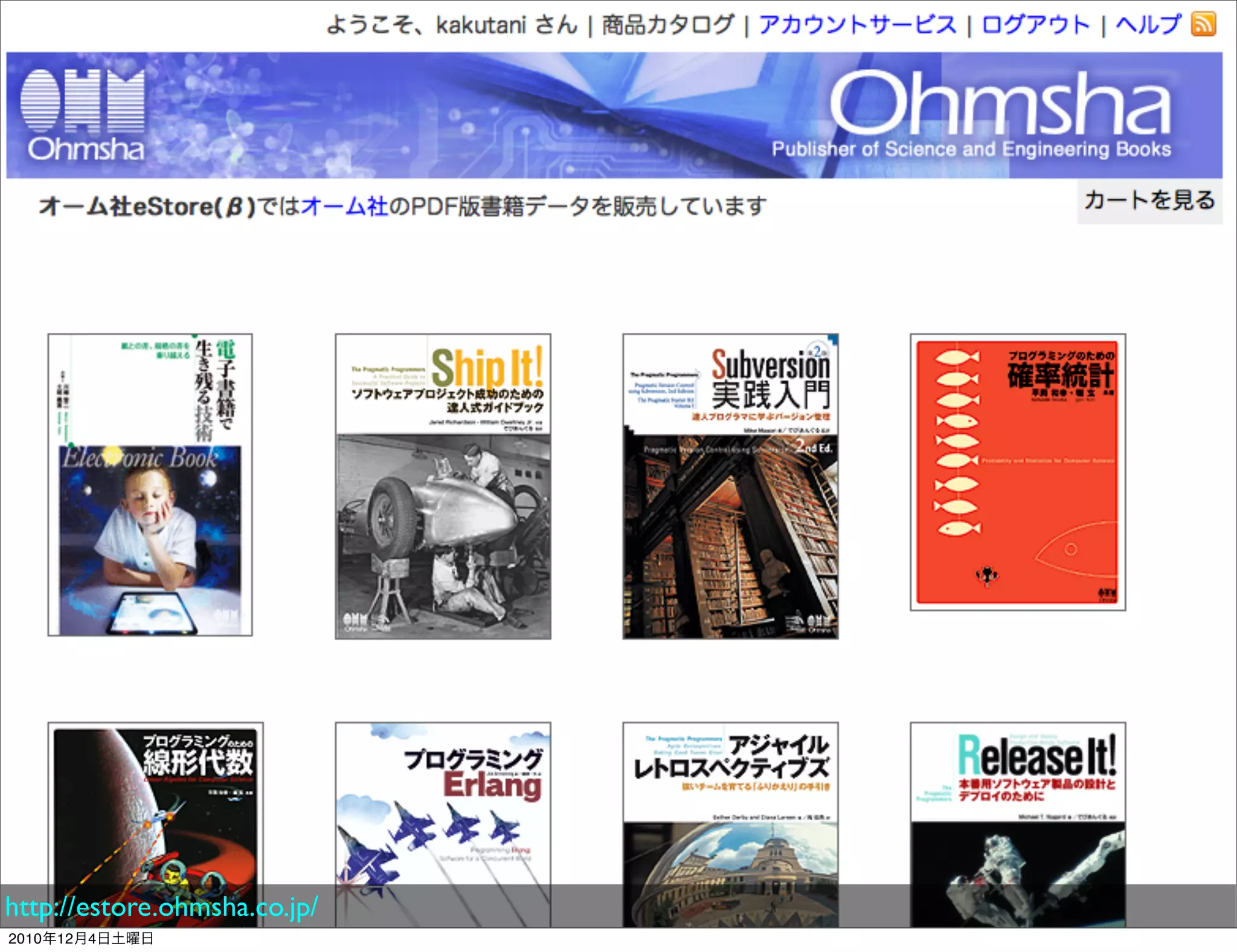Click the OHM Ohmsha logo in banner
The height and width of the screenshot is (952, 1237).
[x=83, y=115]
